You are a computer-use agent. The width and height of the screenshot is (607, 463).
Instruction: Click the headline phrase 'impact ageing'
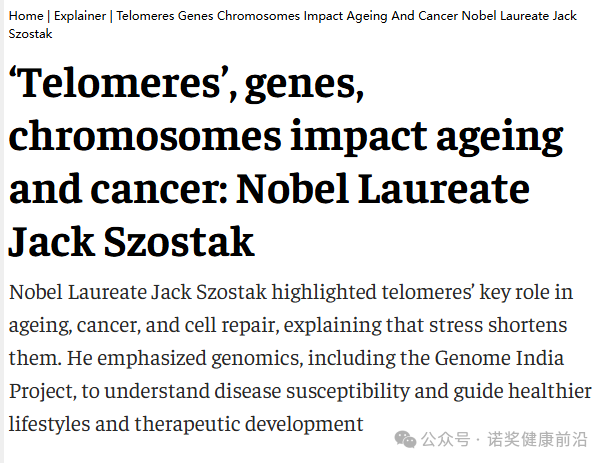[427, 136]
